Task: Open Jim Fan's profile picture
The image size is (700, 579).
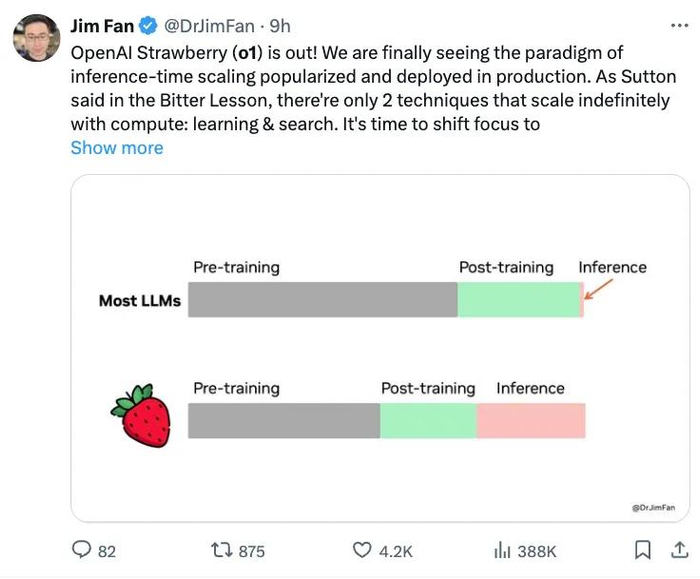Action: (35, 37)
